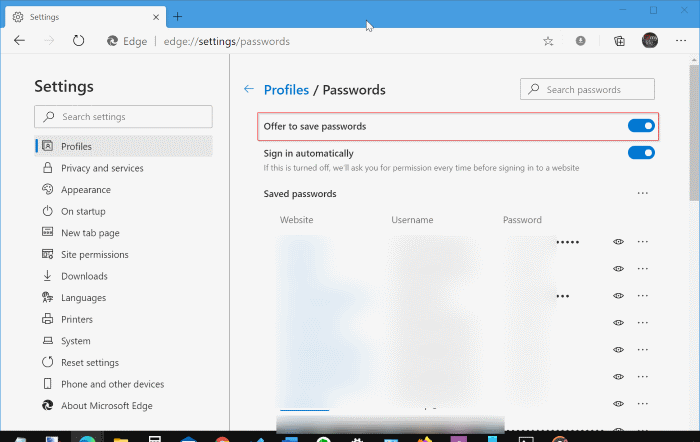
Task: Click the Privacy lock icon
Action: pos(47,167)
